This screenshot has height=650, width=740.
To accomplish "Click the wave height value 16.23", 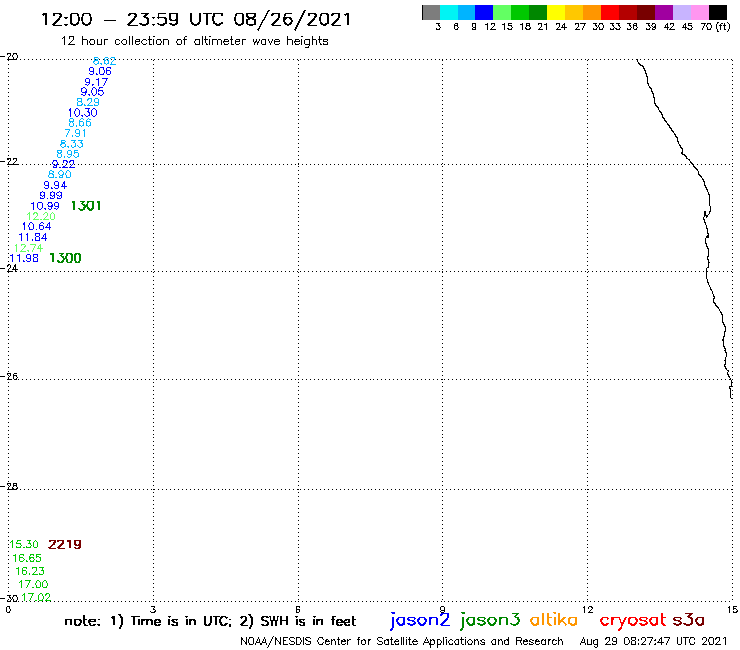I will coord(30,571).
